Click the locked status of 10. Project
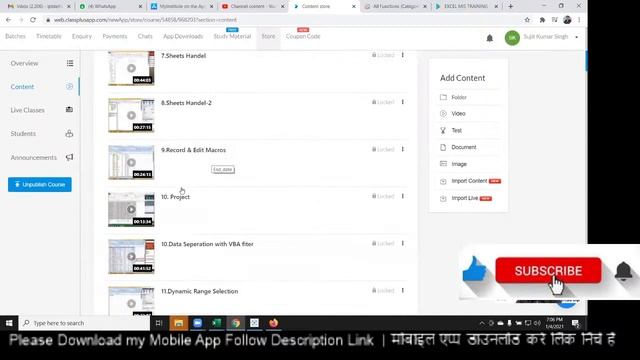 pos(383,196)
